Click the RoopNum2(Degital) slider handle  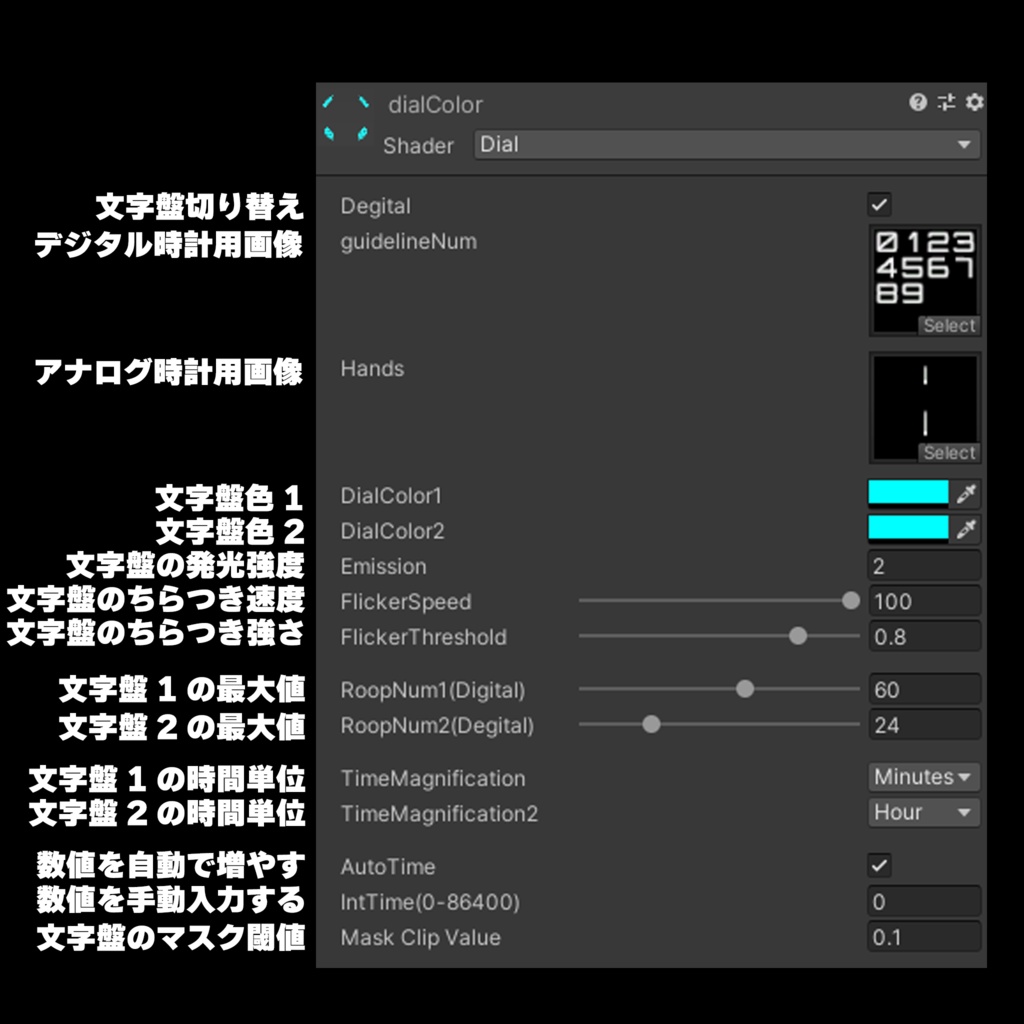pos(651,724)
